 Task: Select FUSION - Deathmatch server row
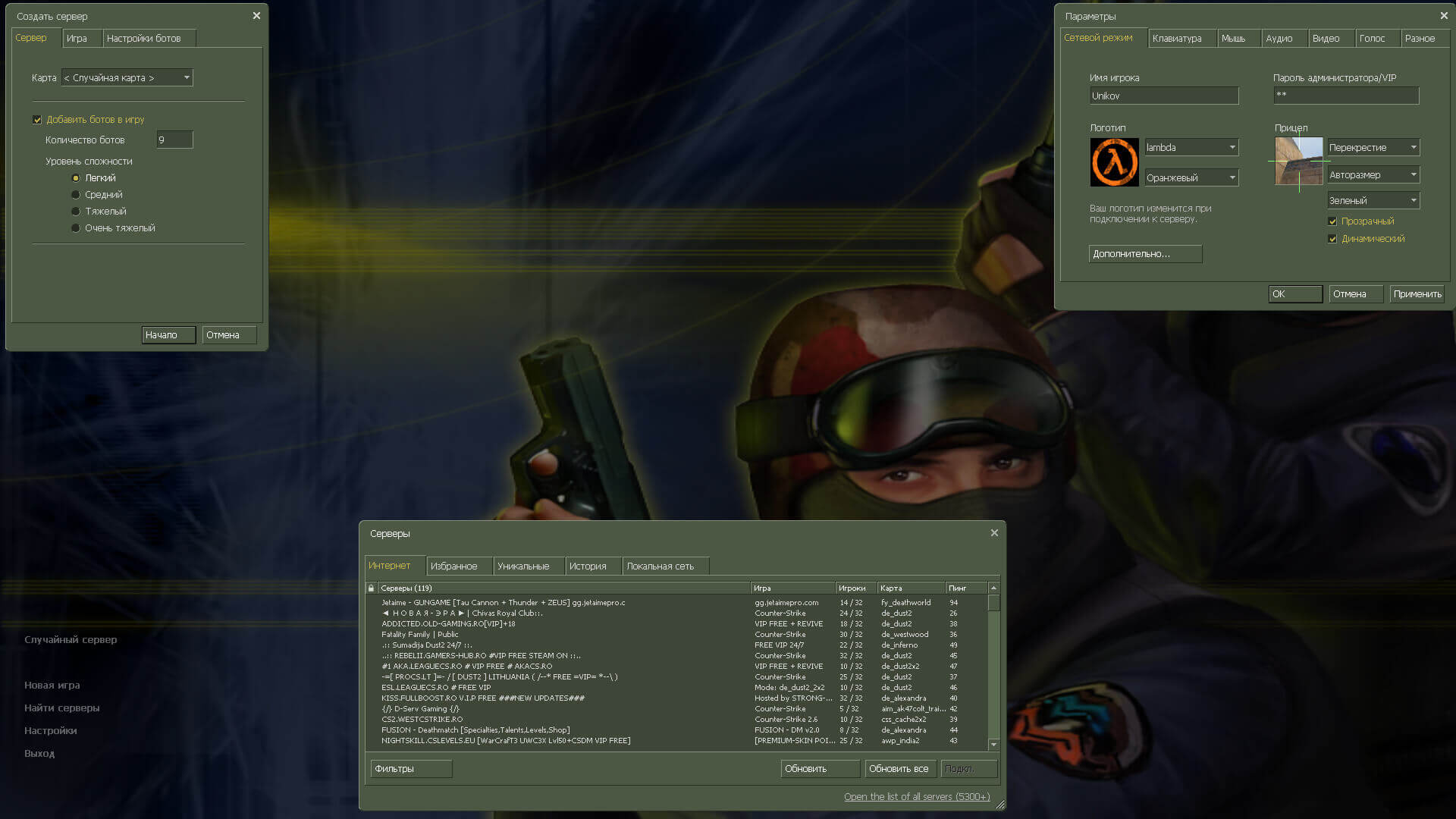(676, 730)
